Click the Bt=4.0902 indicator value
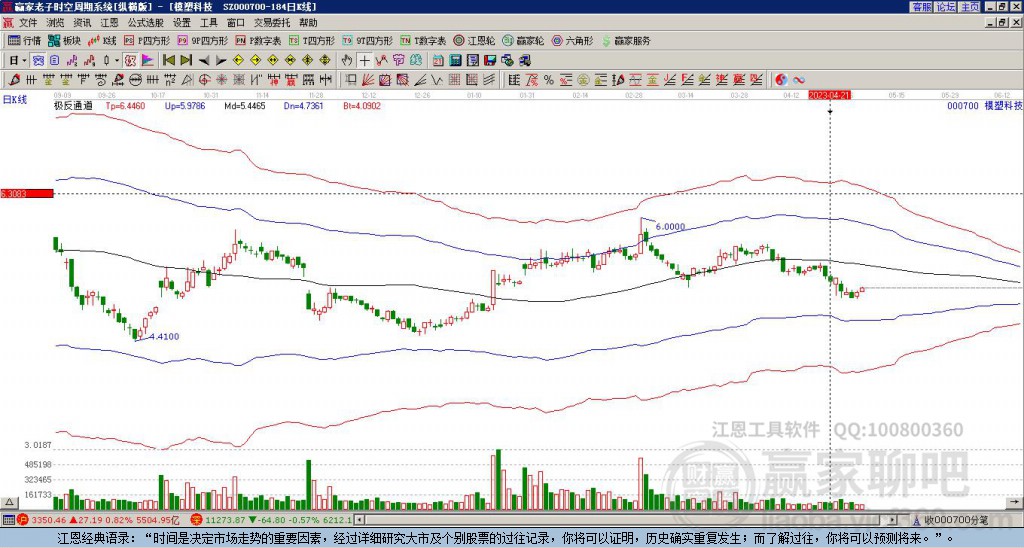1024x548 pixels. [361, 106]
